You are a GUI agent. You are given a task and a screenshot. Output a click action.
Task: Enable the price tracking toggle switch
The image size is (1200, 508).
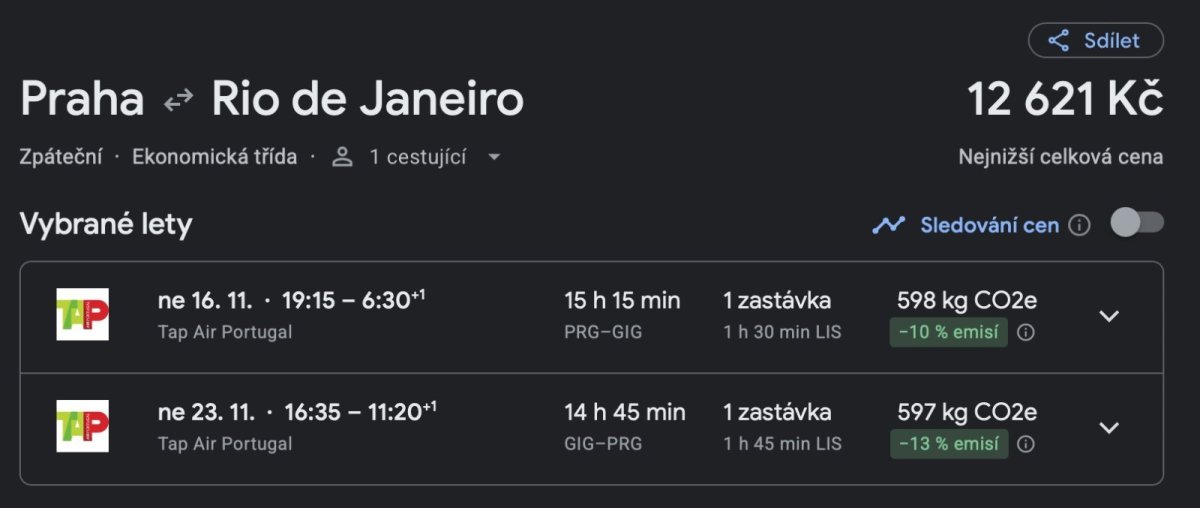(x=1137, y=223)
